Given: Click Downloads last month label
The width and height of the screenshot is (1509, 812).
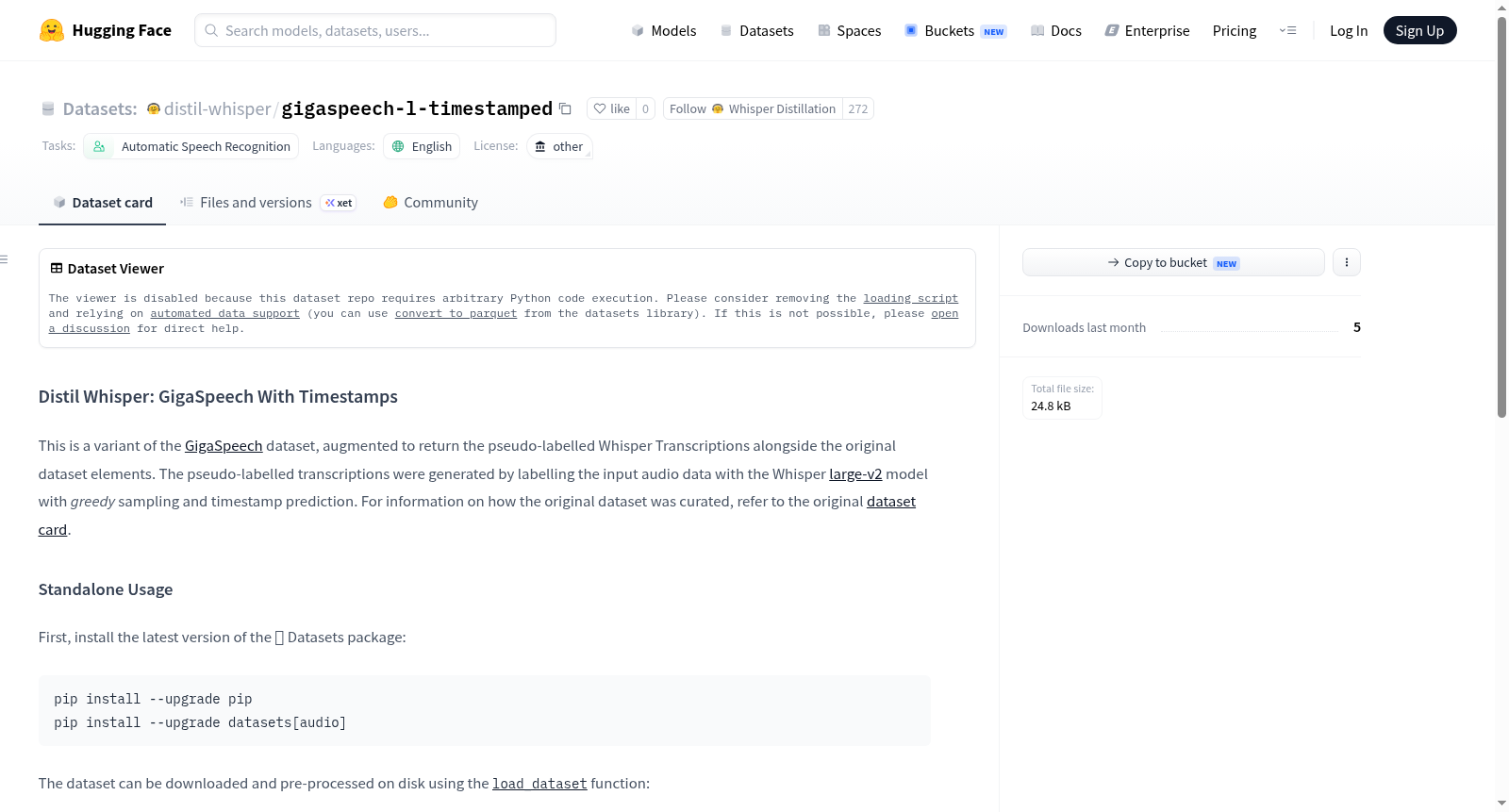Looking at the screenshot, I should (x=1085, y=328).
